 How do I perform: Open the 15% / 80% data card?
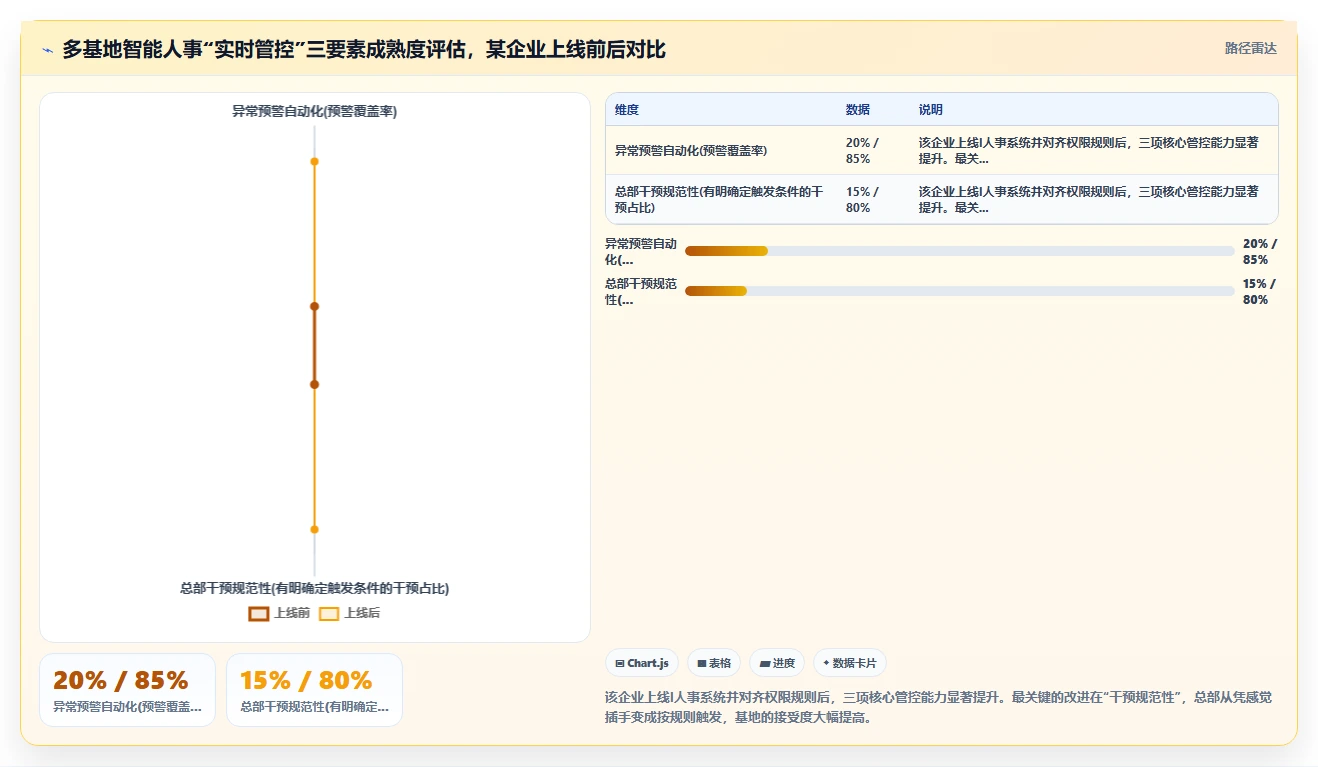click(314, 689)
